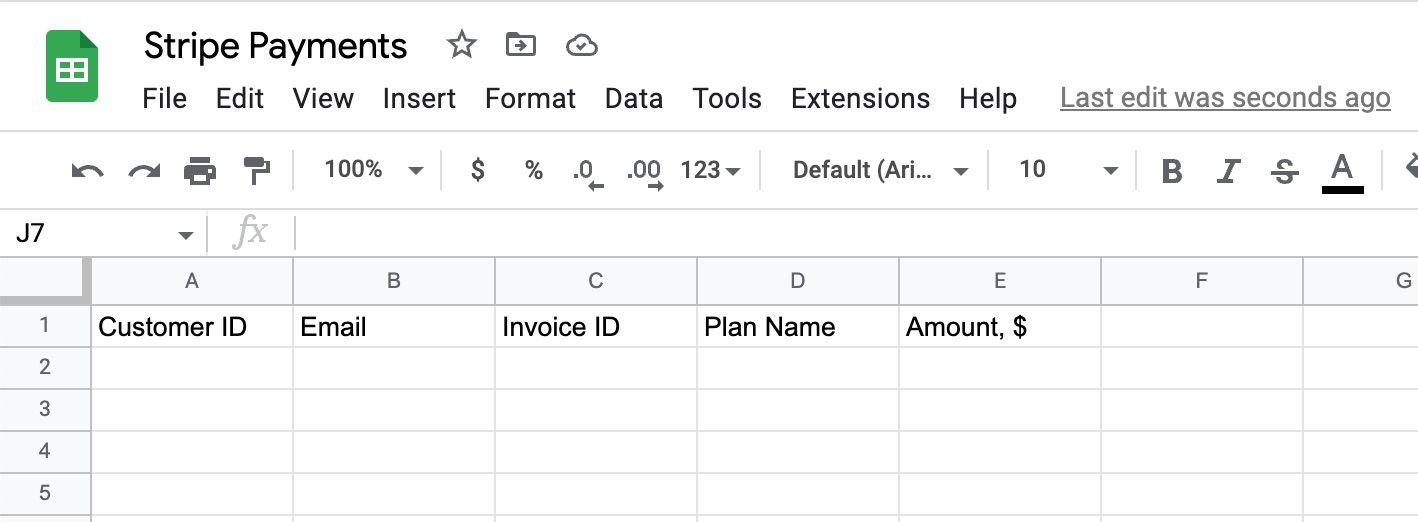Click the move to folder icon
Image resolution: width=1418 pixels, height=522 pixels.
click(520, 45)
